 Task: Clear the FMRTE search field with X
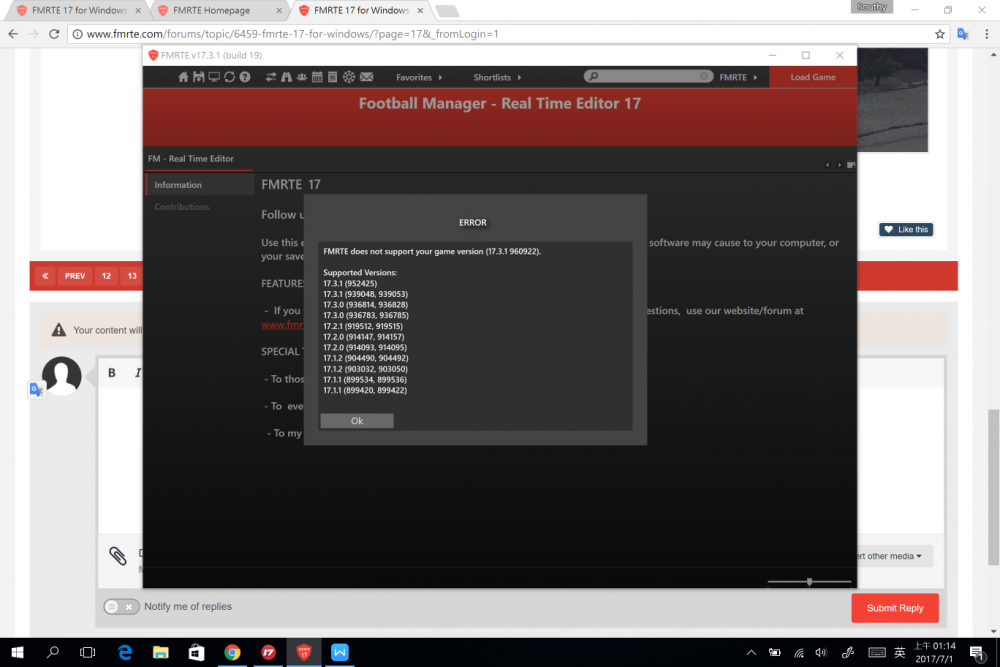703,76
